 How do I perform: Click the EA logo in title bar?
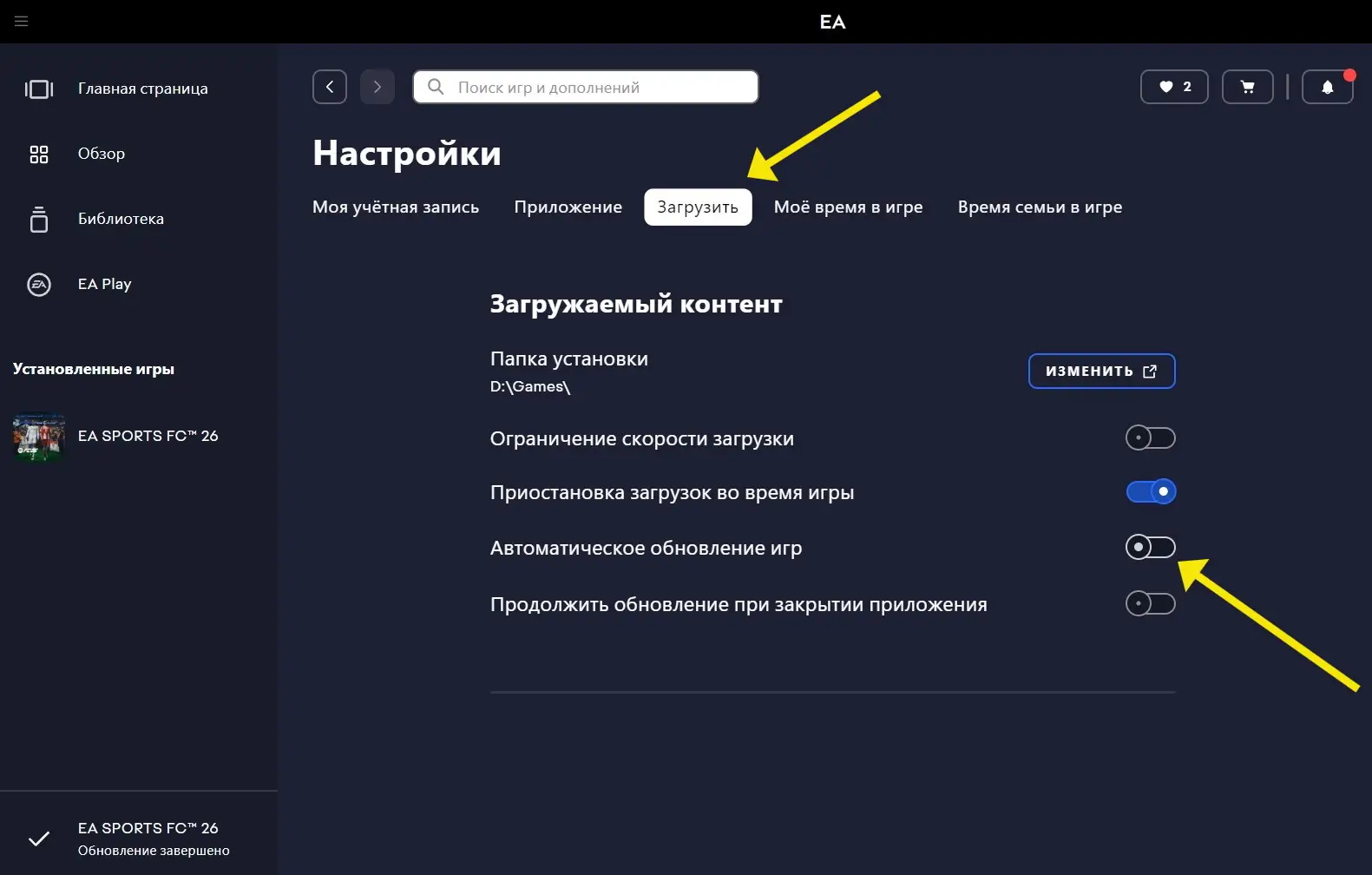pos(832,22)
